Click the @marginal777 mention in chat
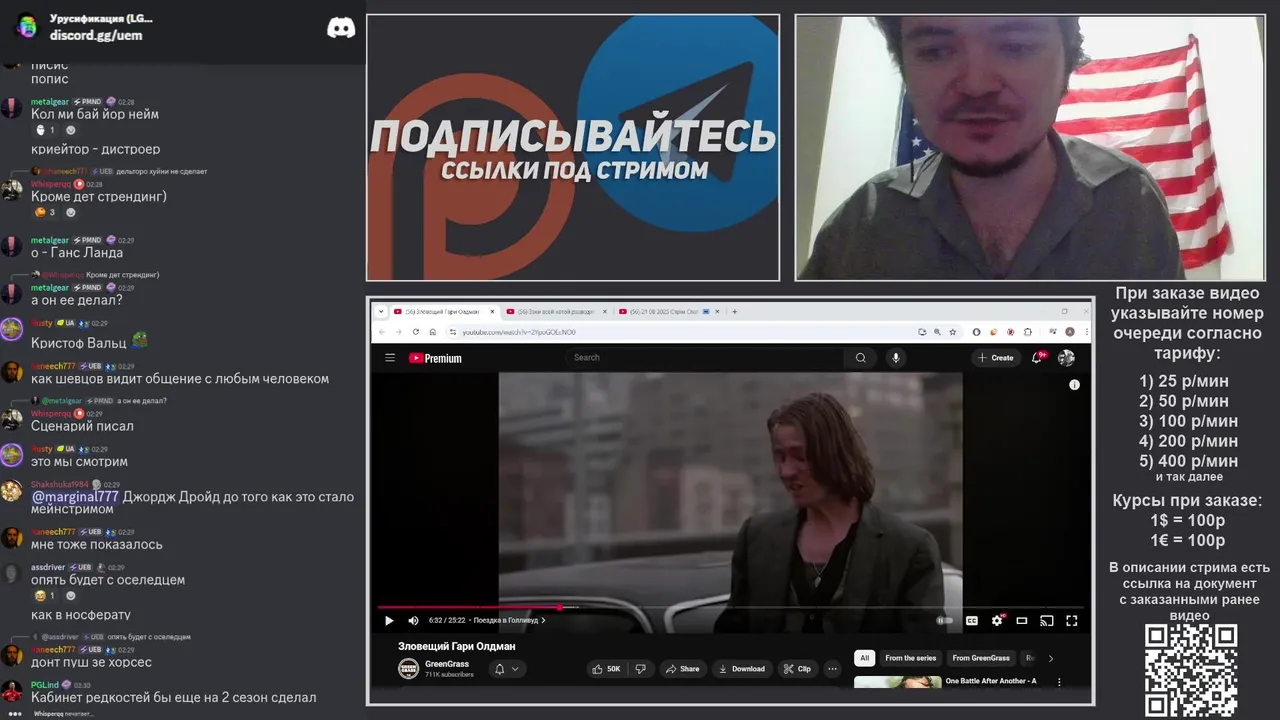 pyautogui.click(x=75, y=497)
